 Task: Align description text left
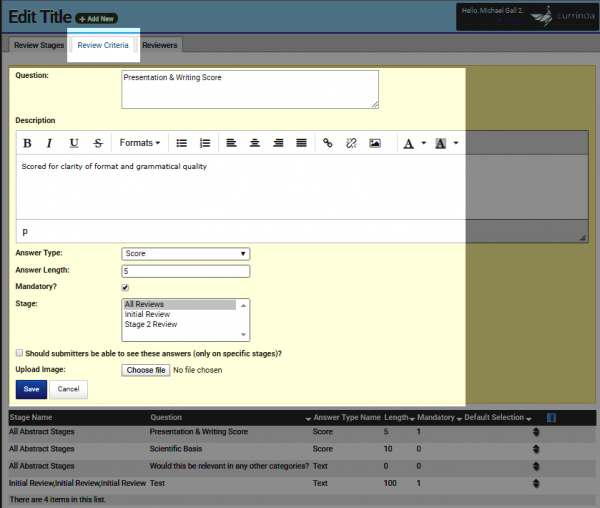231,143
